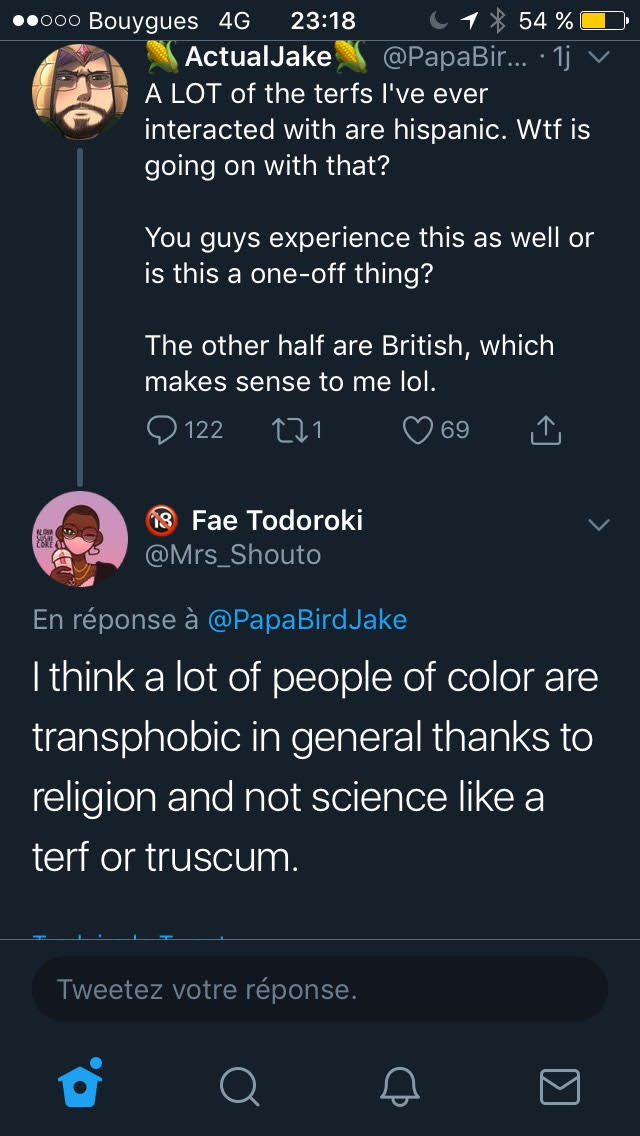Tap the status bar clock showing 23:18
The image size is (640, 1136).
click(322, 20)
